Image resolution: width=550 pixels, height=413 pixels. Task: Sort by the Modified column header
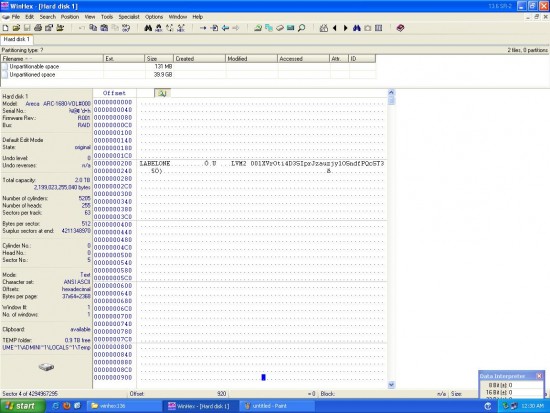pyautogui.click(x=251, y=59)
